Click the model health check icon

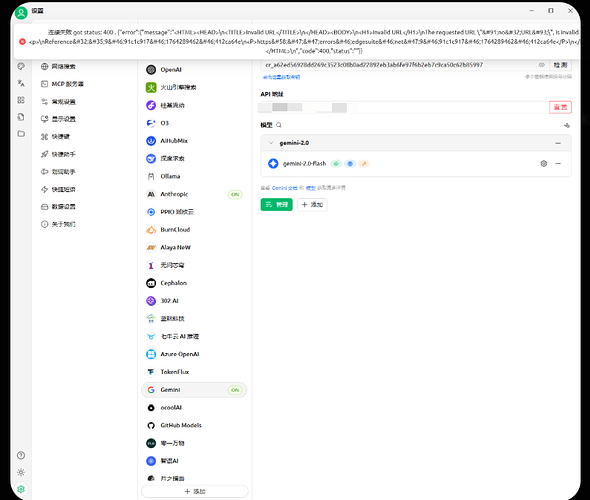[x=567, y=125]
